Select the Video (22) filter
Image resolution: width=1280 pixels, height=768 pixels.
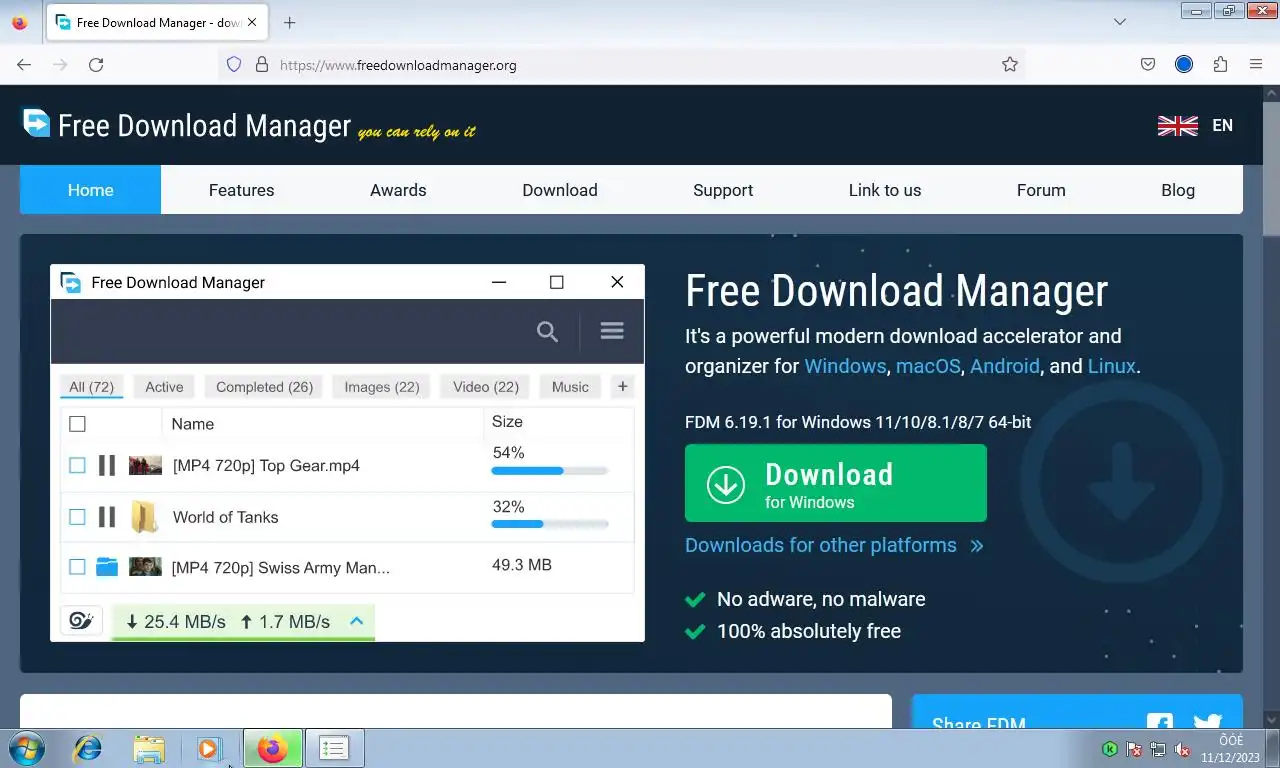click(486, 387)
